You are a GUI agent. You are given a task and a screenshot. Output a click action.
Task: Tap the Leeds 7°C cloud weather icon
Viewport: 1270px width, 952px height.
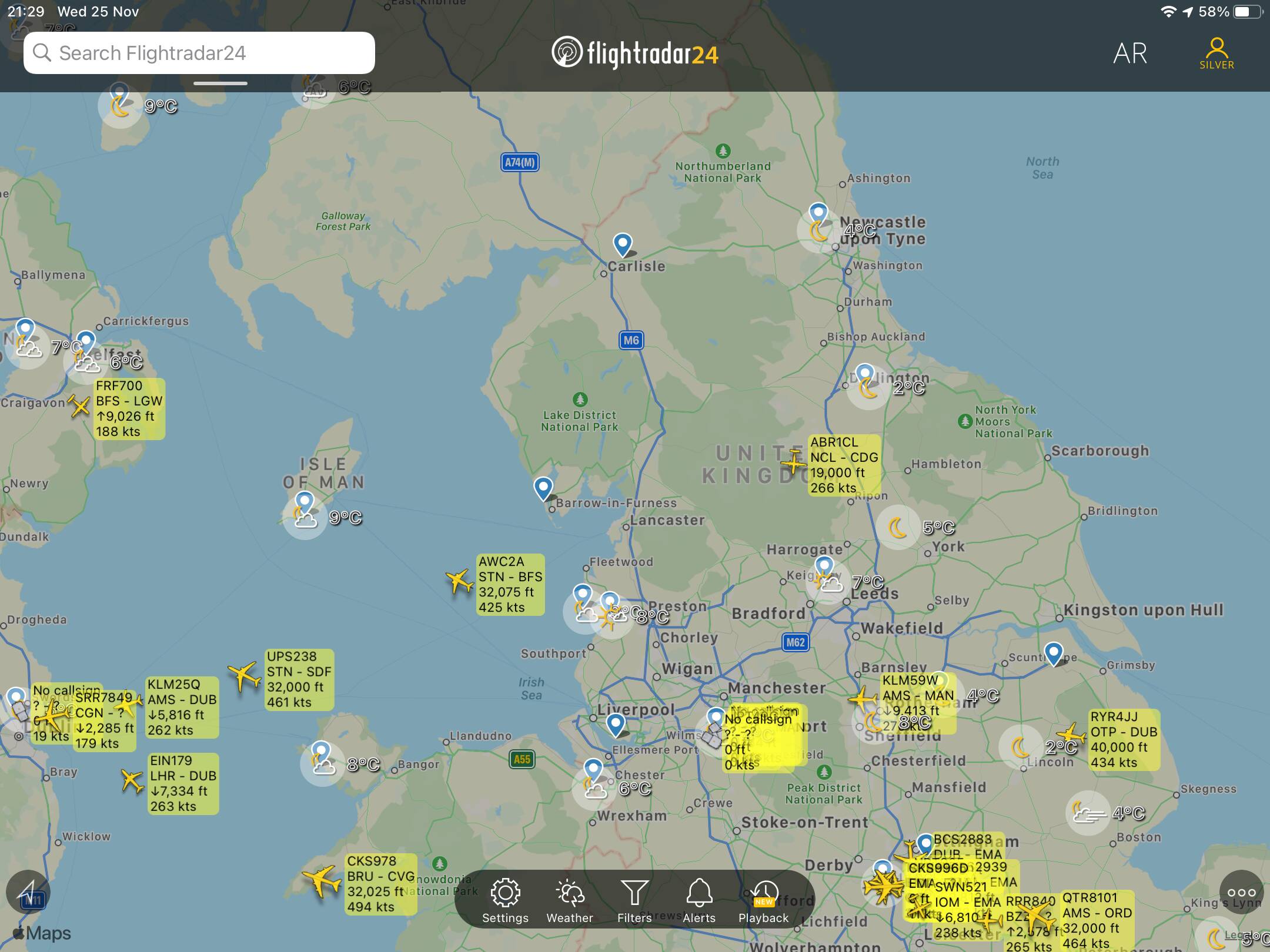click(829, 583)
